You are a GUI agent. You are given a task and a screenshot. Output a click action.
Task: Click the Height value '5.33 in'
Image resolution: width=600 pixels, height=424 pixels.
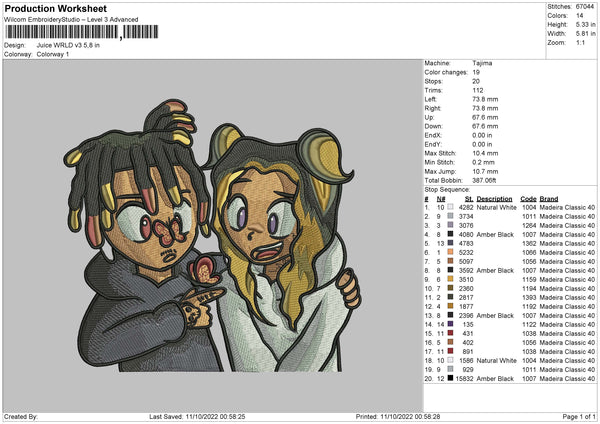(x=585, y=24)
